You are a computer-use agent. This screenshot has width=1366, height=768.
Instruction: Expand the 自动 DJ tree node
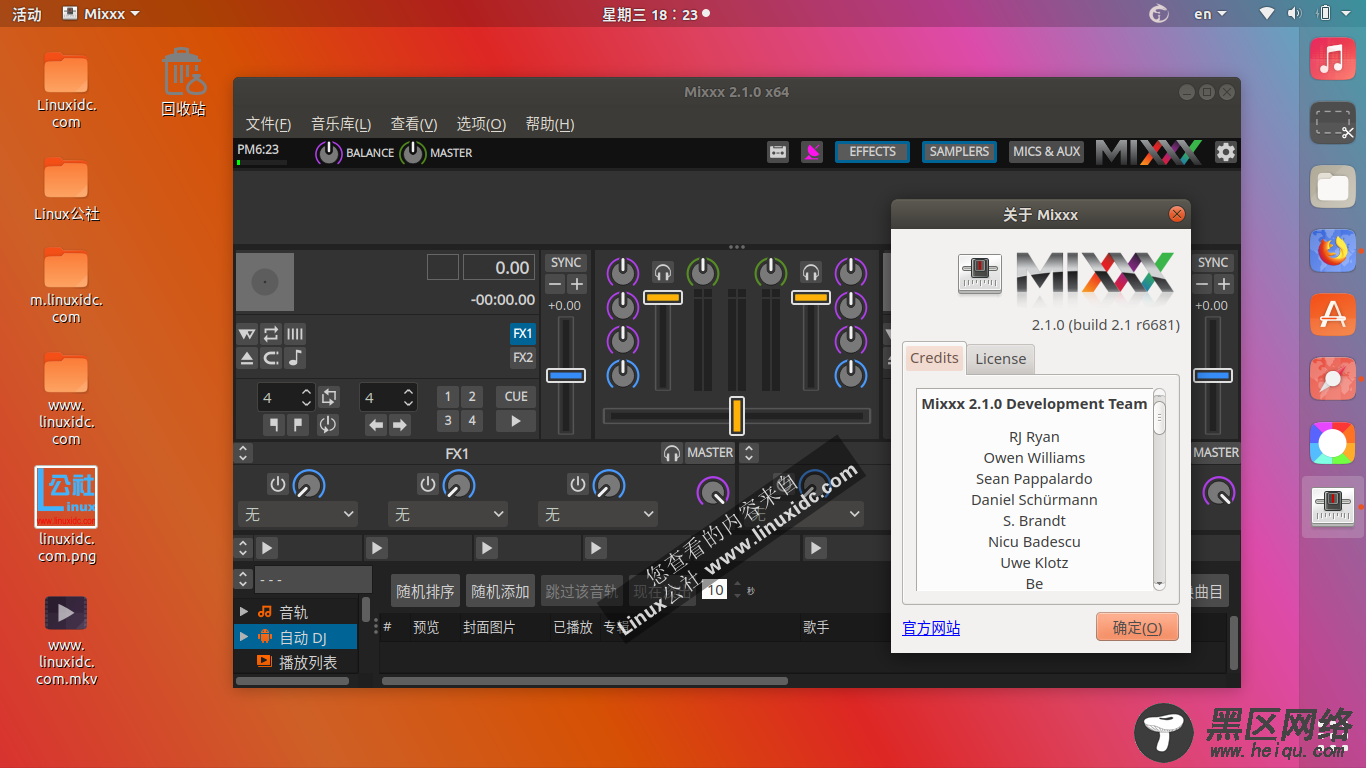point(244,637)
